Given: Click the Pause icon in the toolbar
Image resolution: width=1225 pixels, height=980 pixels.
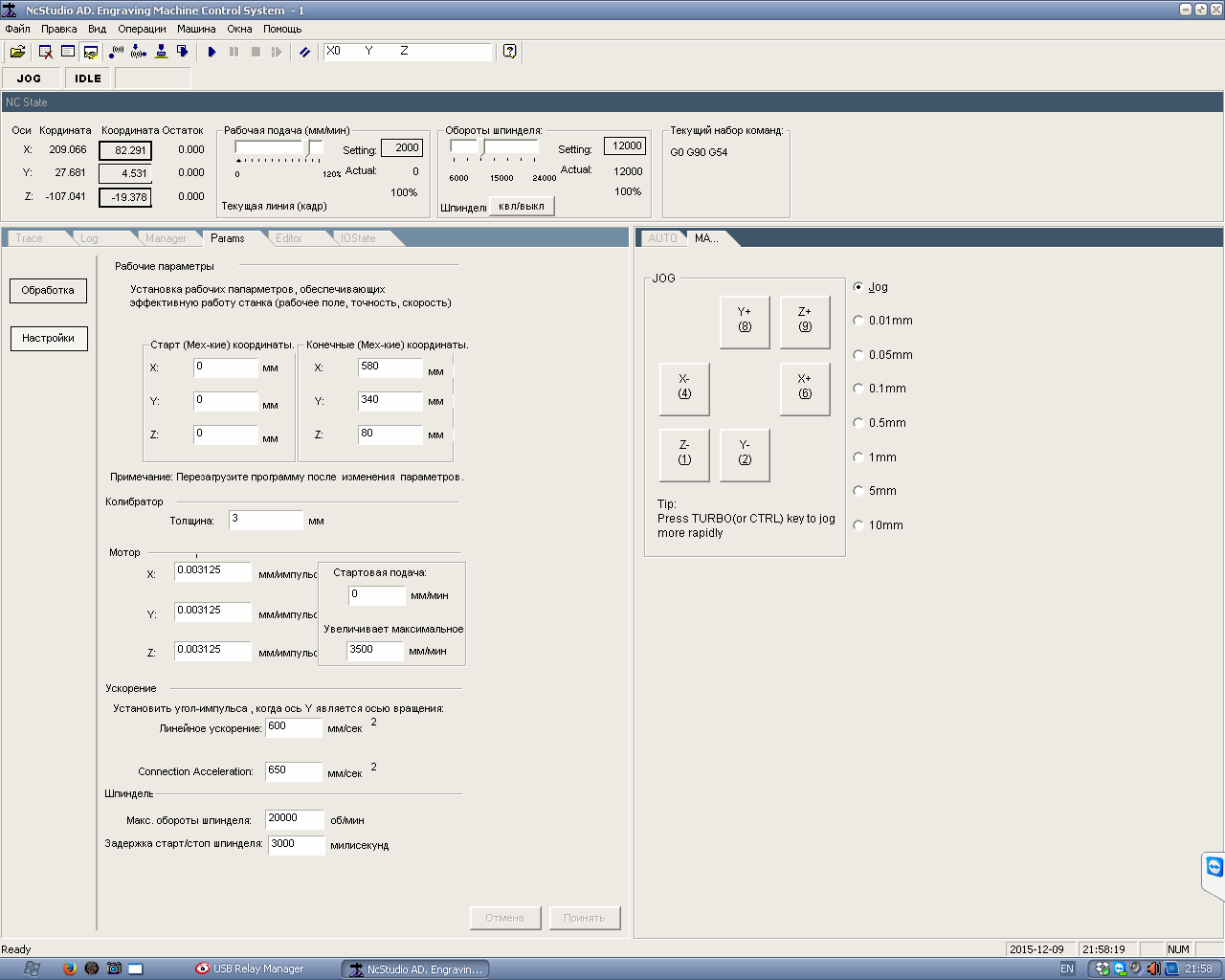Looking at the screenshot, I should pos(234,52).
